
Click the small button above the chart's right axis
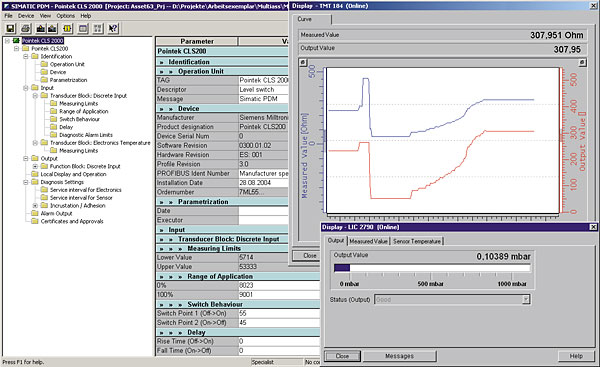point(582,62)
